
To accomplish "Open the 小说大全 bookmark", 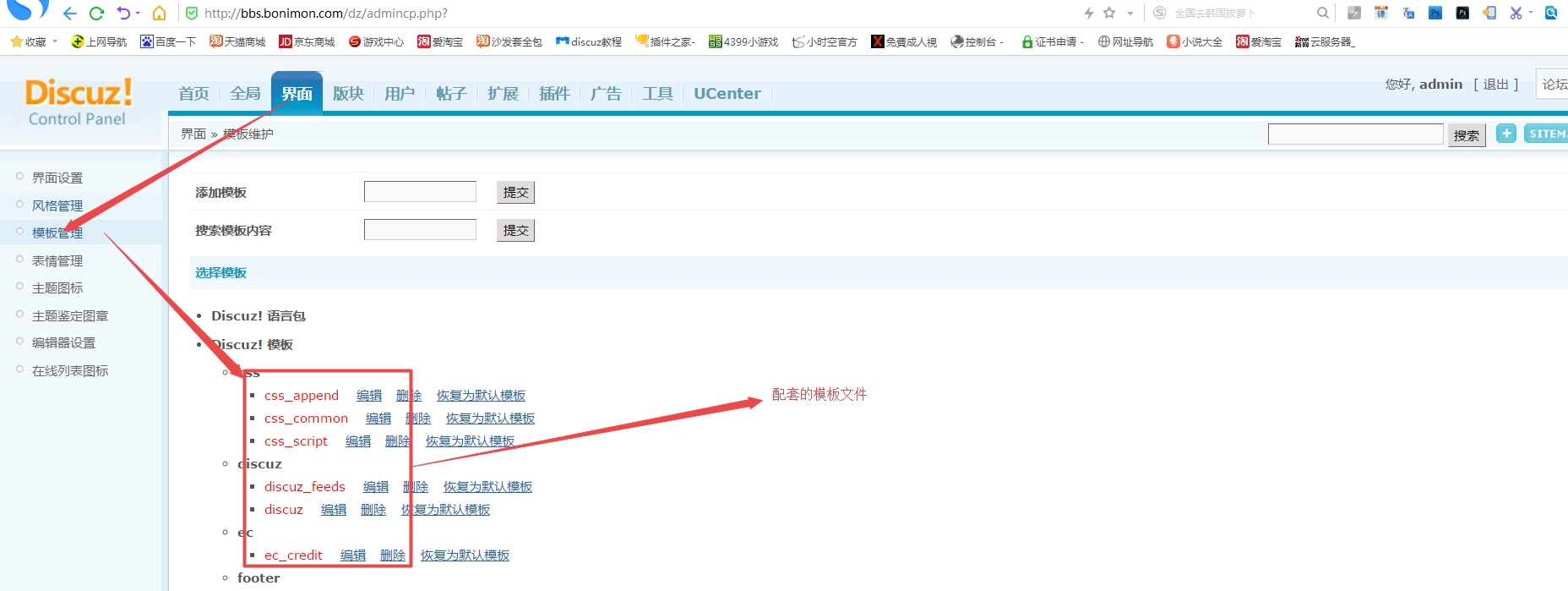I will click(1195, 41).
